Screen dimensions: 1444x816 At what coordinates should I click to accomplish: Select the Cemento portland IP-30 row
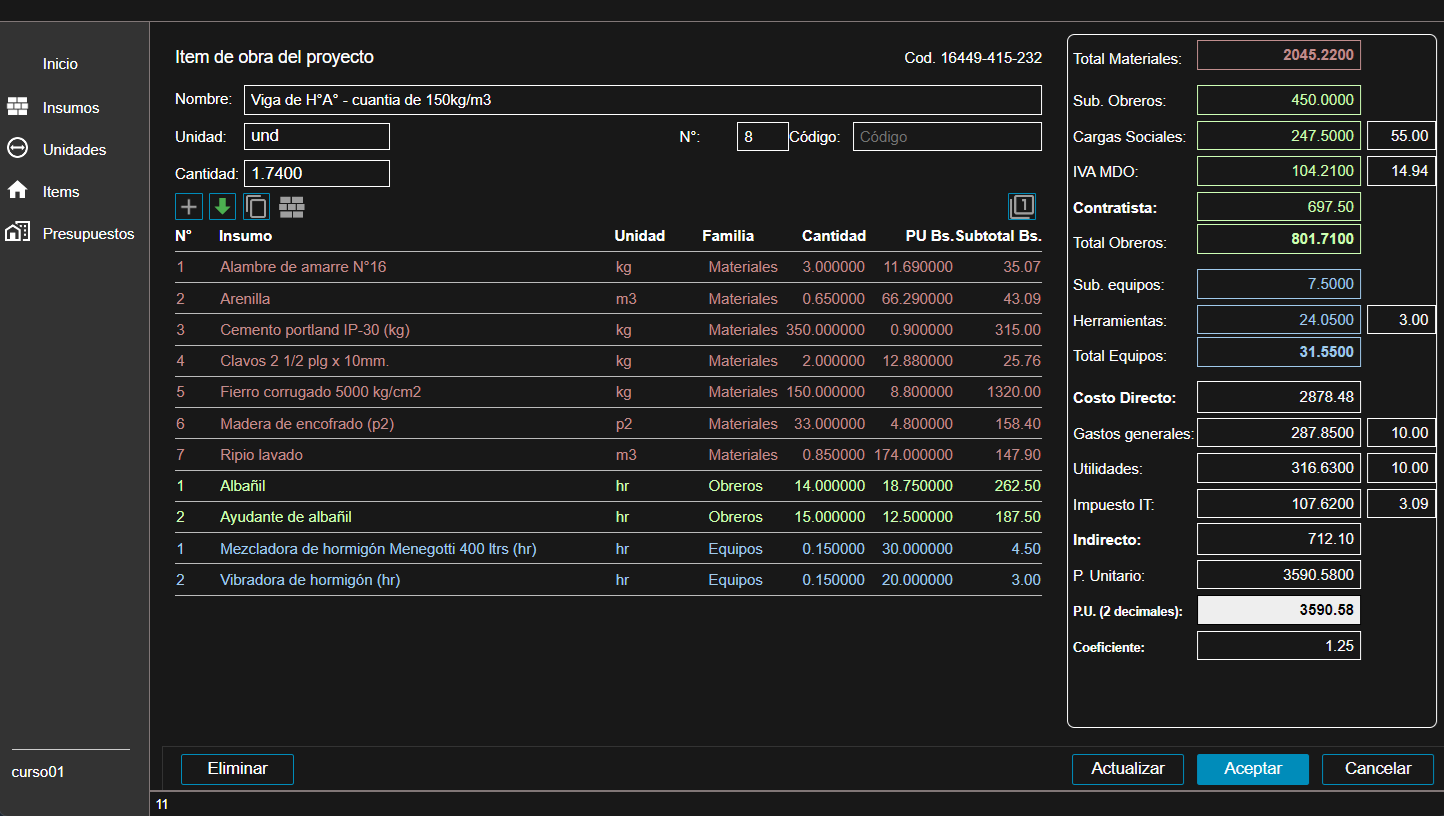[x=314, y=330]
